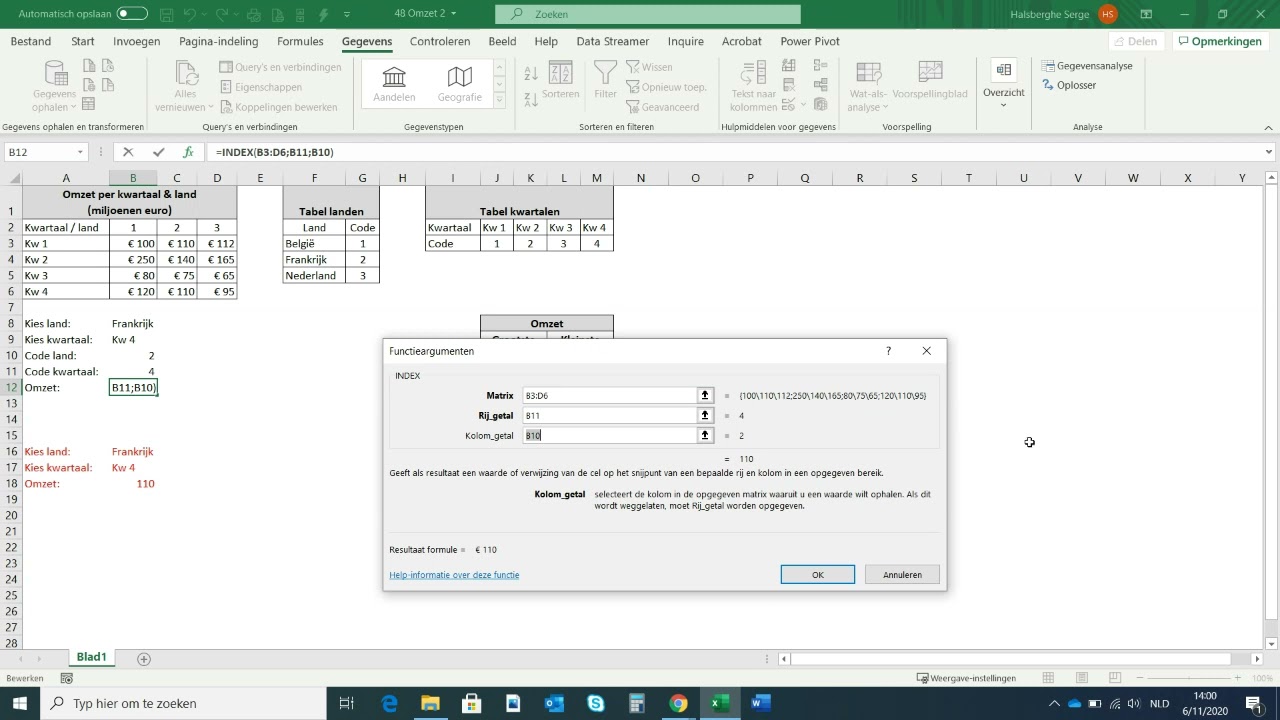1280x720 pixels.
Task: Collapse Matrix field range selector
Action: pyautogui.click(x=705, y=395)
